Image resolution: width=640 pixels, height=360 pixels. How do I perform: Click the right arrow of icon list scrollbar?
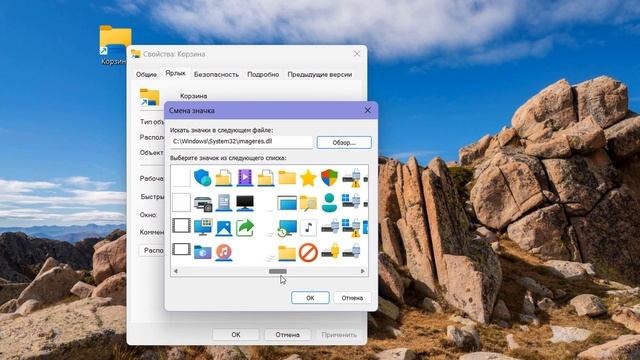pos(362,271)
